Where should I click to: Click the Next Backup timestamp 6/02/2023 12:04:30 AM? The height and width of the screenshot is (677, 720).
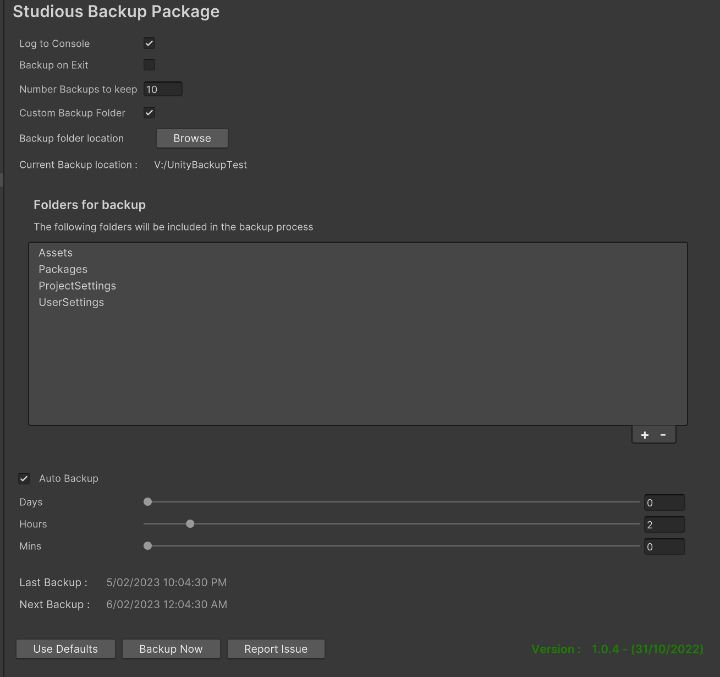pos(167,604)
